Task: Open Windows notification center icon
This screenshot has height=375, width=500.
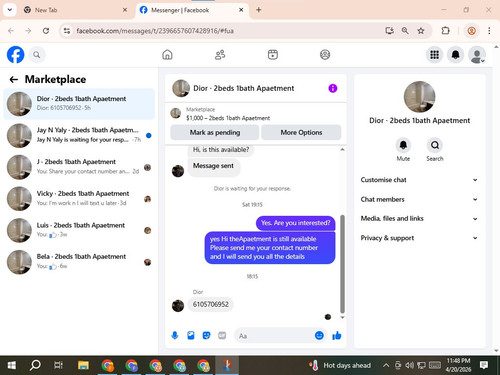Action: [484, 366]
